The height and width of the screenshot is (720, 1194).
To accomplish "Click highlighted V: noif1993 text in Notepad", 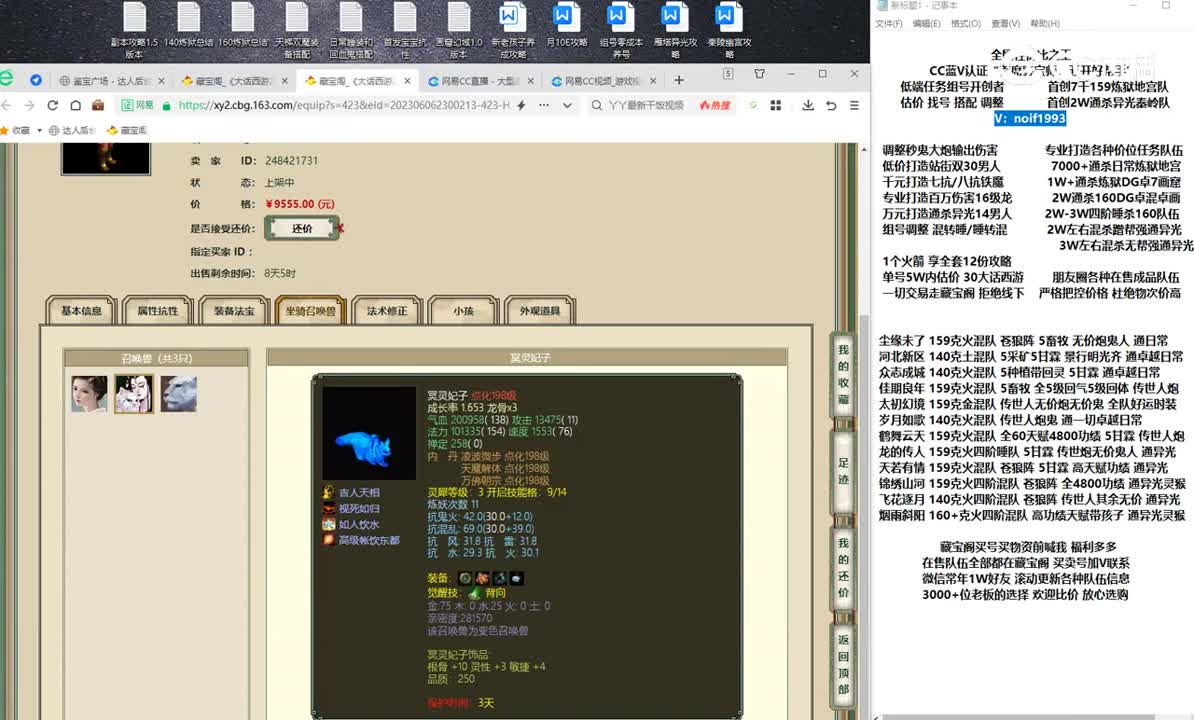I will click(x=1030, y=118).
